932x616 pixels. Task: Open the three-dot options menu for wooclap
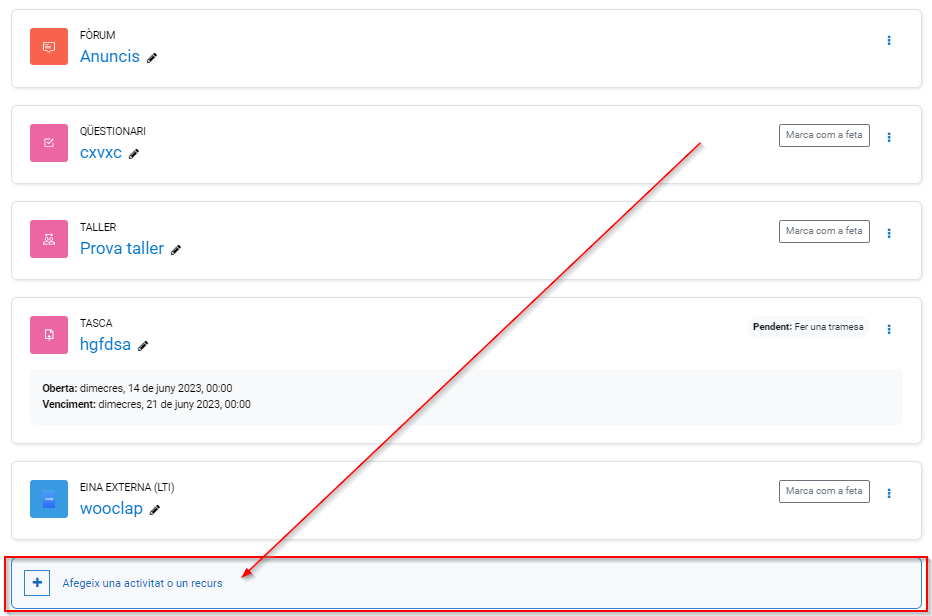pyautogui.click(x=889, y=493)
